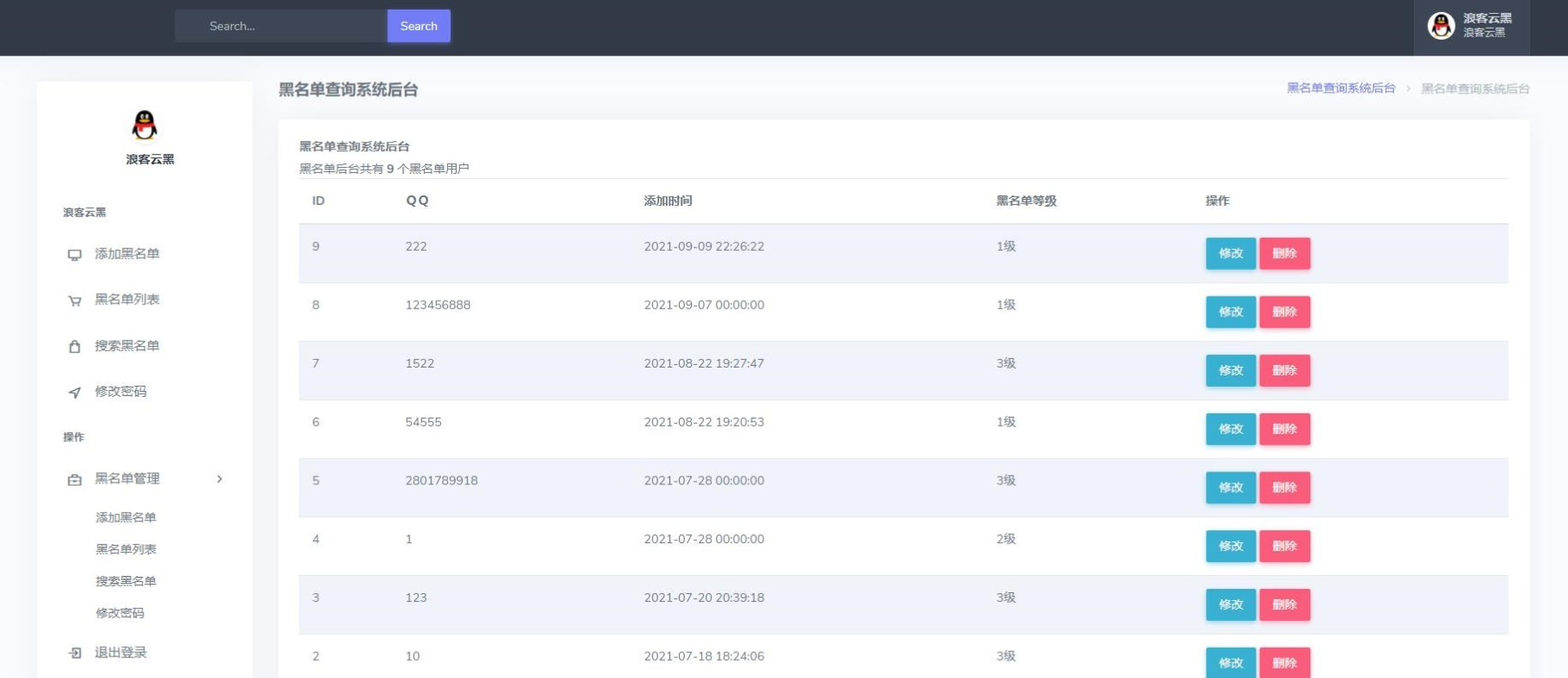Open 黑名单列表 in the submenu
Screen dimensions: 1568x678
tap(125, 549)
